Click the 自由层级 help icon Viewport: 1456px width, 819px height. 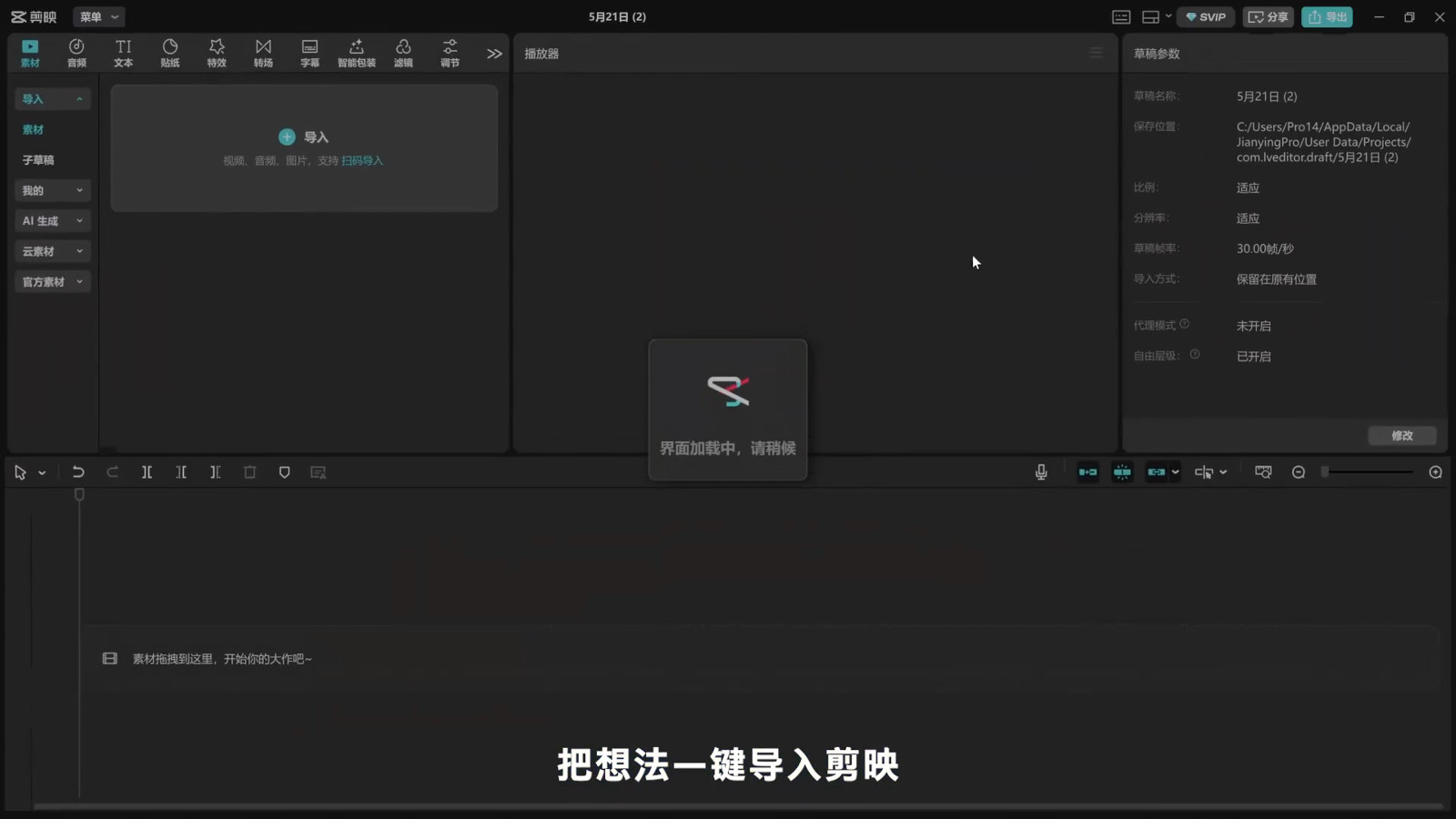[1195, 355]
